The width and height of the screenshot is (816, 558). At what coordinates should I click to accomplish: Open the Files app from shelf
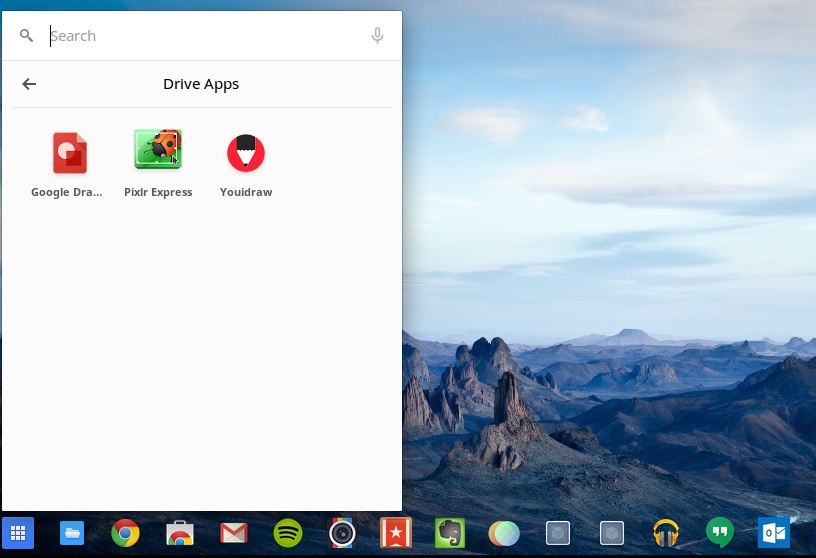[72, 533]
